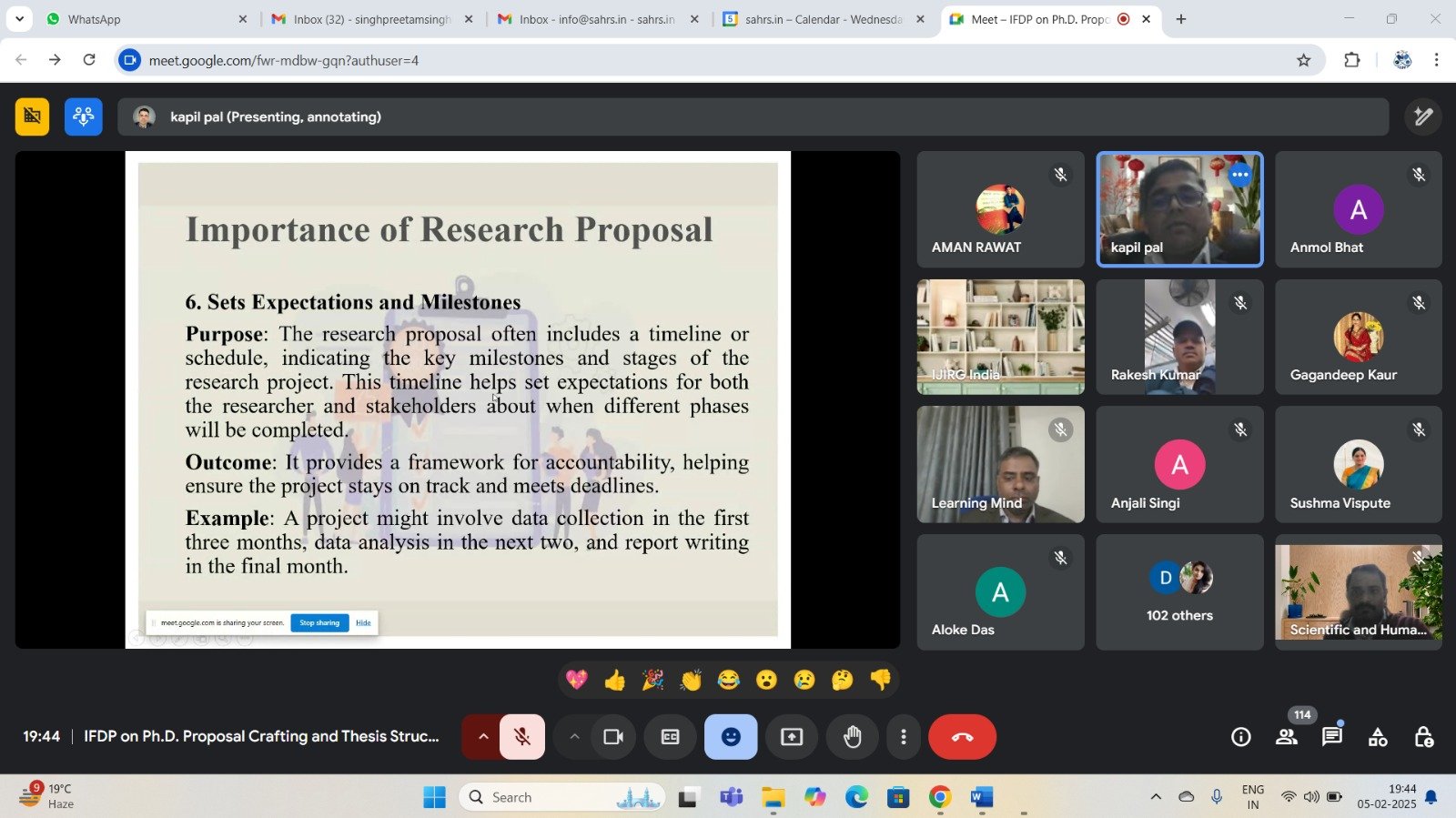Open the Activities panel
Image resolution: width=1456 pixels, height=818 pixels.
tap(1378, 737)
